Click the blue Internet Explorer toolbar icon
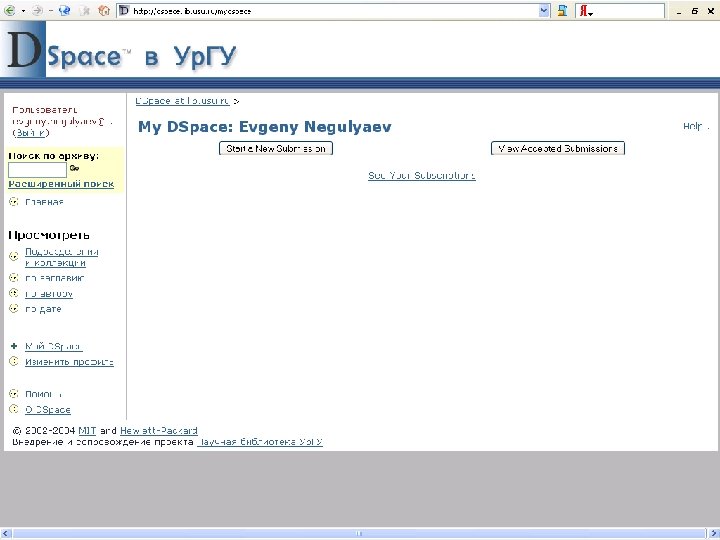This screenshot has width=720, height=540. pos(64,11)
